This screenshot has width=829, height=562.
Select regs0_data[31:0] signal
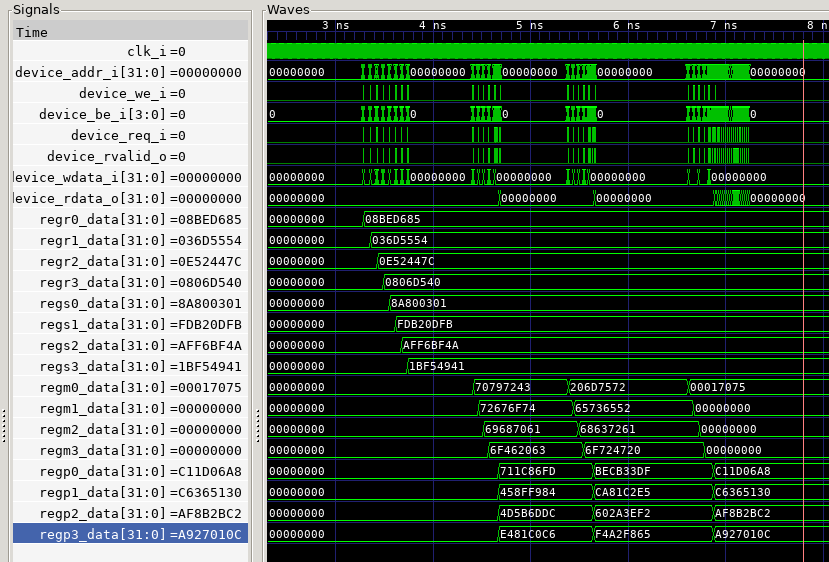130,303
